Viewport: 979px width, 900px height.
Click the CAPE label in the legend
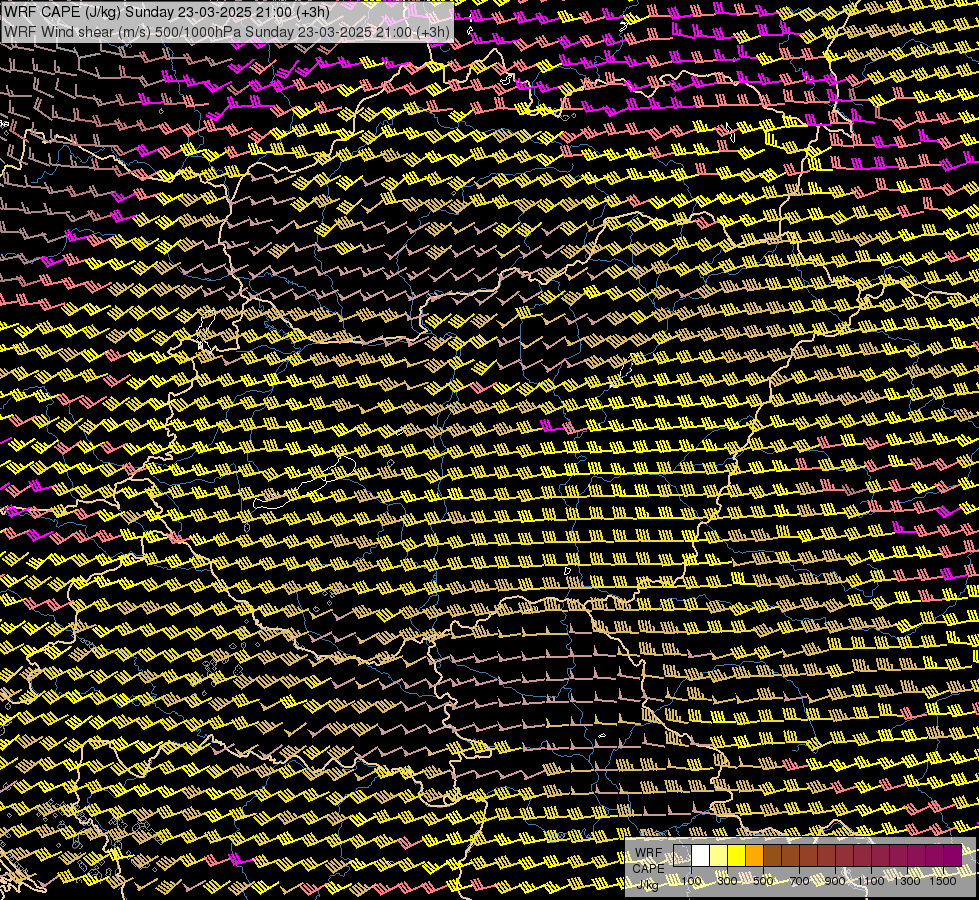[649, 868]
